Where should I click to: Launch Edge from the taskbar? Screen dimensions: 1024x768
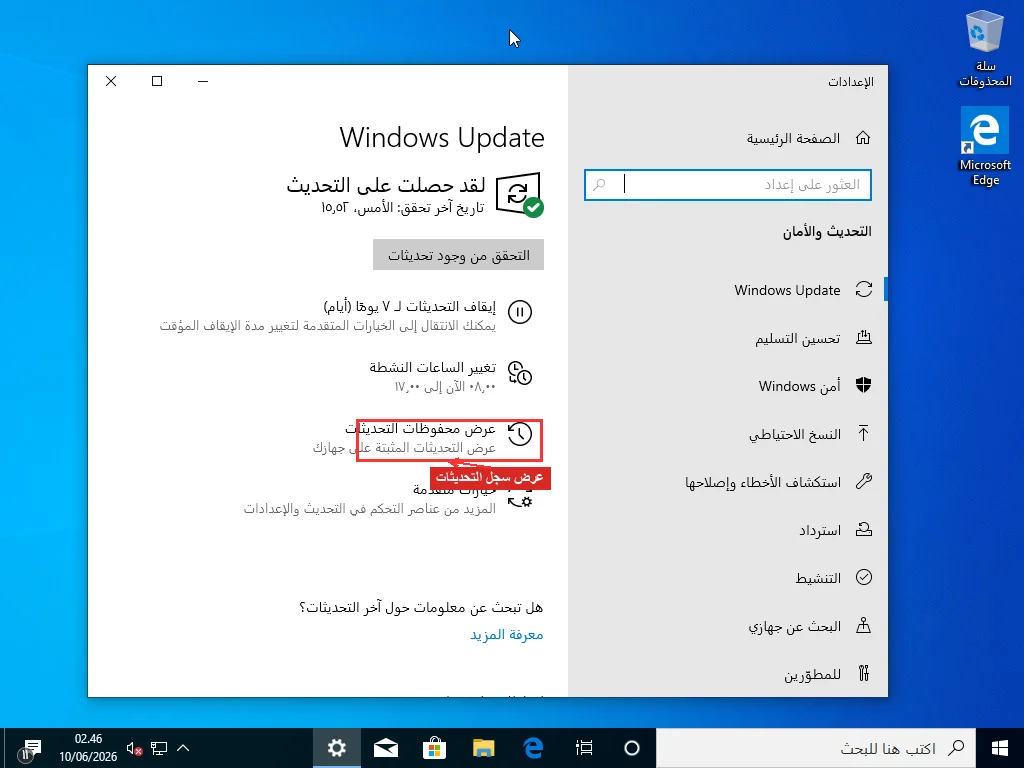click(x=534, y=748)
